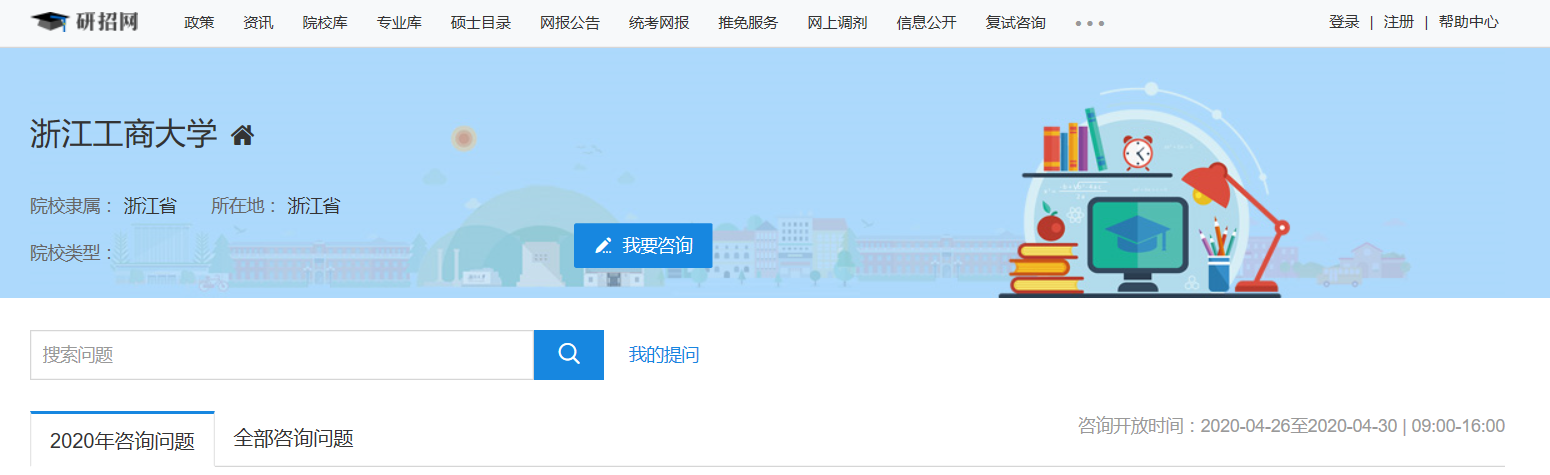This screenshot has height=475, width=1550.
Task: Focus the 搜索问题 search field
Action: pos(282,355)
